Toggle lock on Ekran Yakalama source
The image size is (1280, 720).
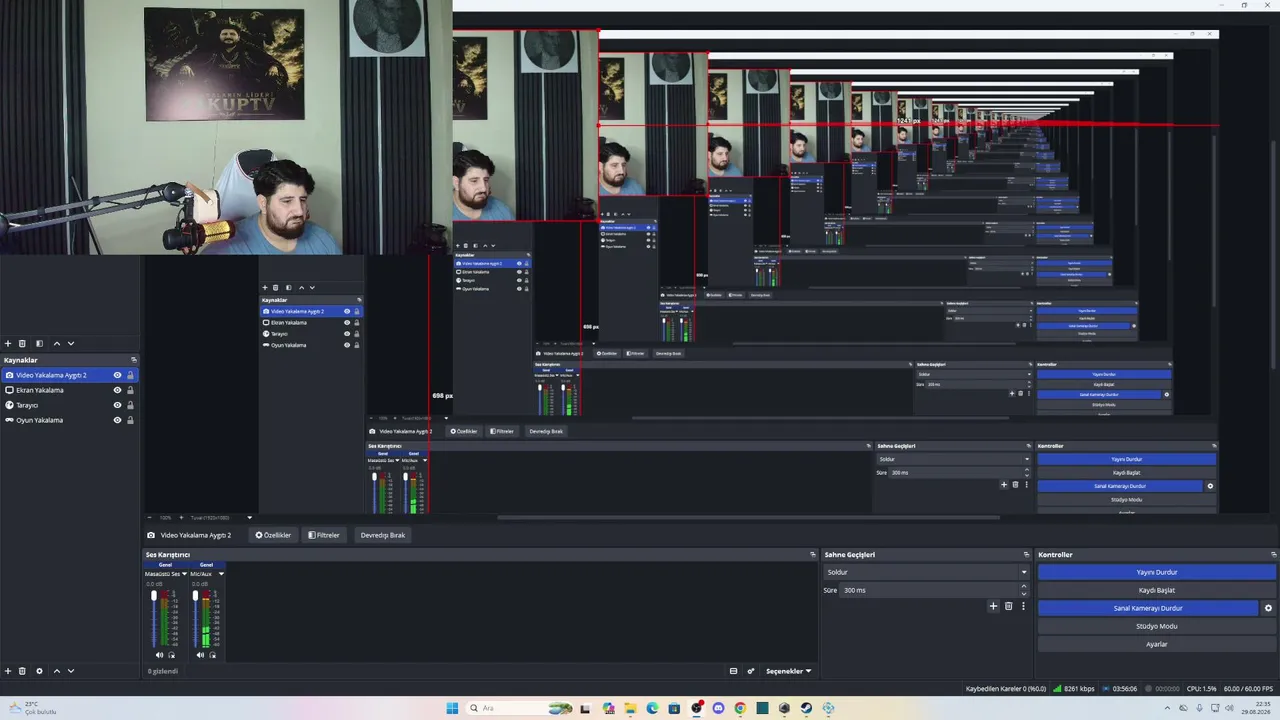pos(130,390)
